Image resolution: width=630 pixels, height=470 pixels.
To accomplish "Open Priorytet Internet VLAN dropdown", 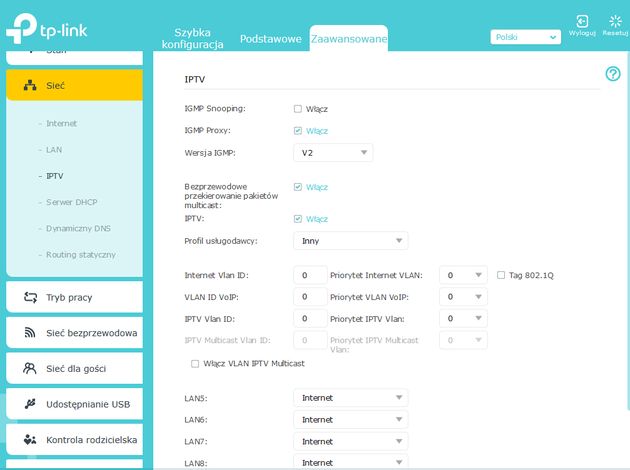I will [463, 275].
